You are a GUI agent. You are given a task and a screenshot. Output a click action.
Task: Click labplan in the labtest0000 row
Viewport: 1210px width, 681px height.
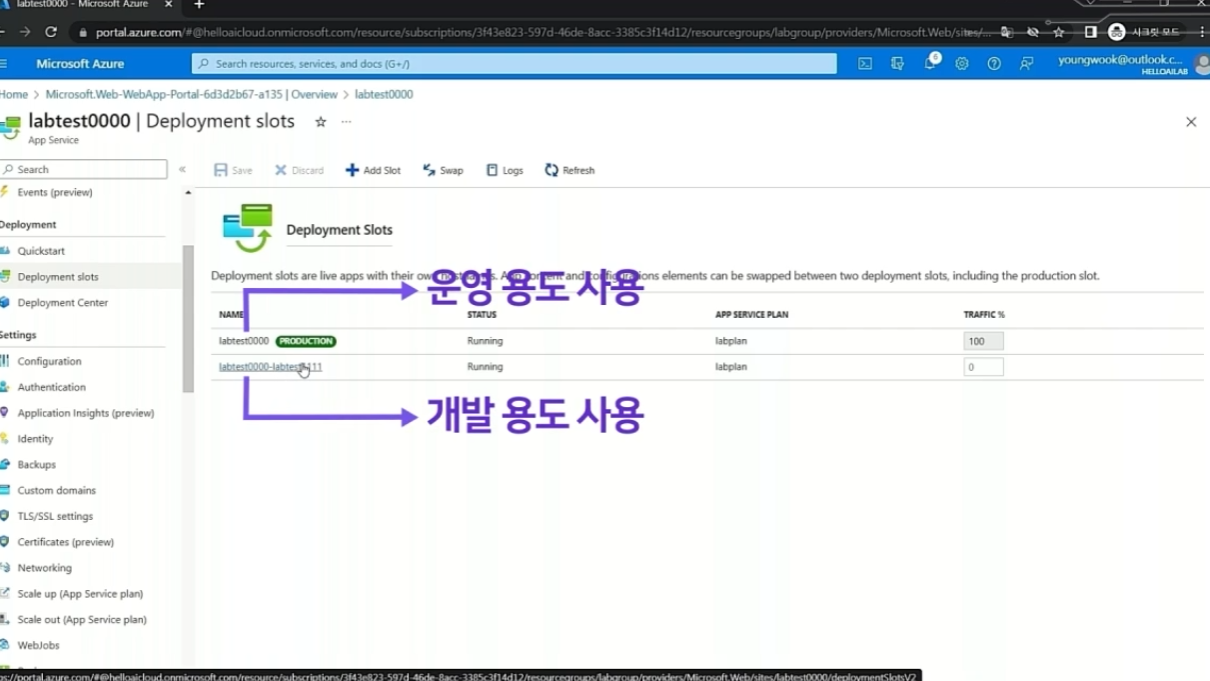pyautogui.click(x=731, y=341)
